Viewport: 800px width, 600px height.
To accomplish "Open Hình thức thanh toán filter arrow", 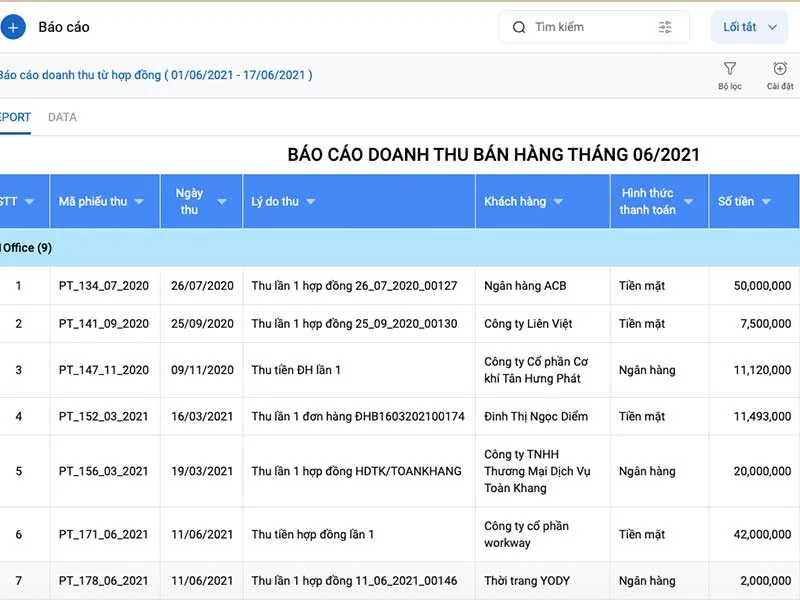I will click(688, 202).
